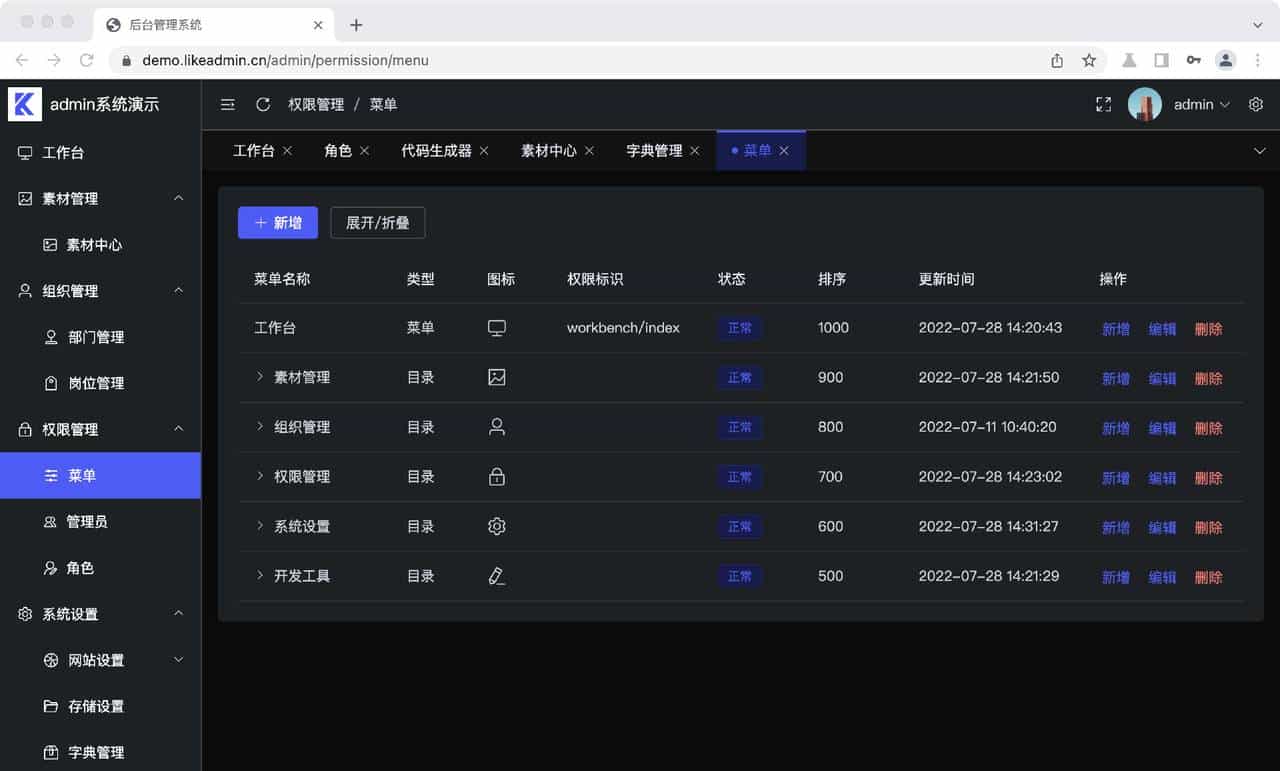Click the pen icon on the 开发工具 row

tap(497, 576)
